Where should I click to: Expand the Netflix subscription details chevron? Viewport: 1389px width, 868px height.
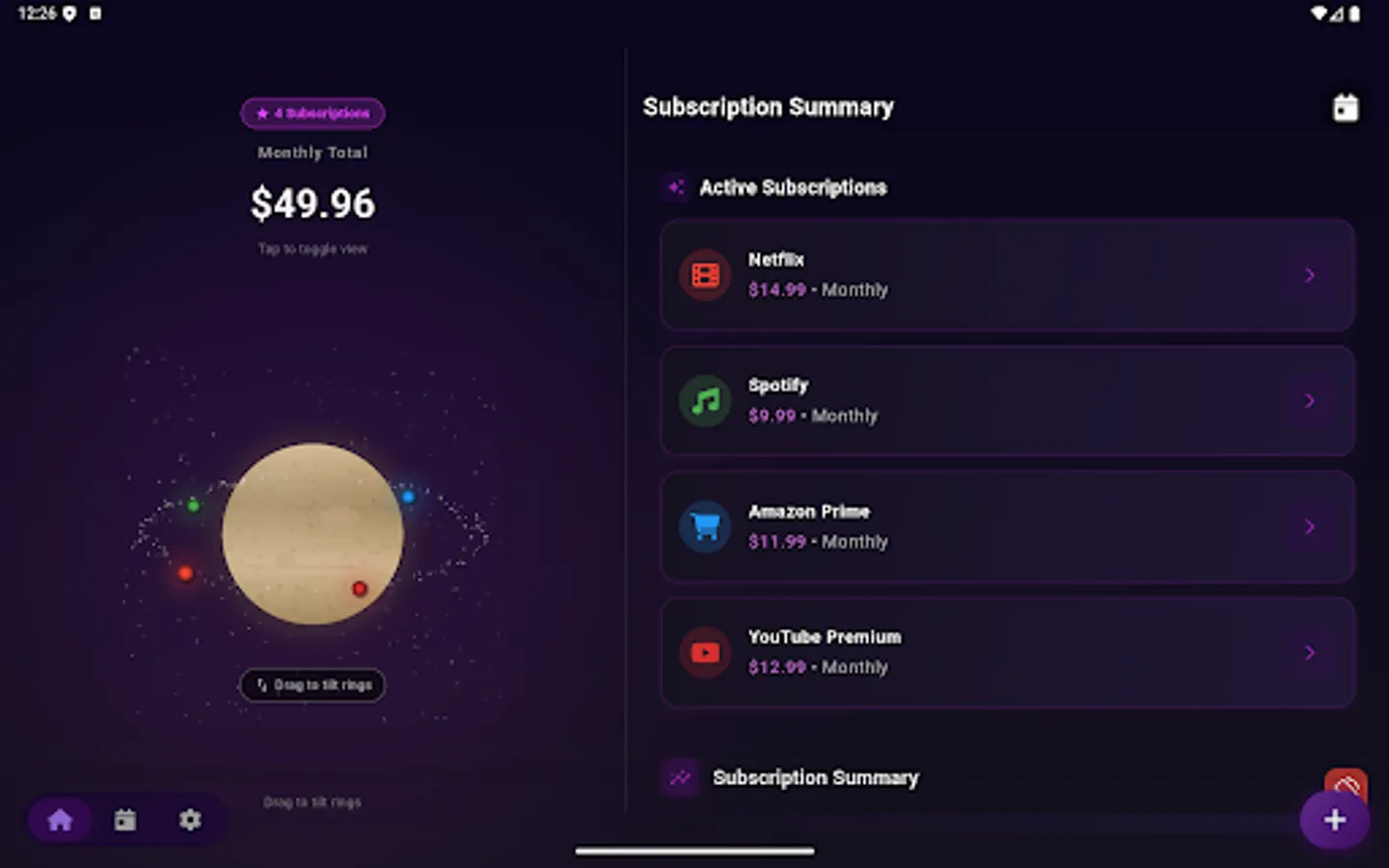click(x=1309, y=275)
